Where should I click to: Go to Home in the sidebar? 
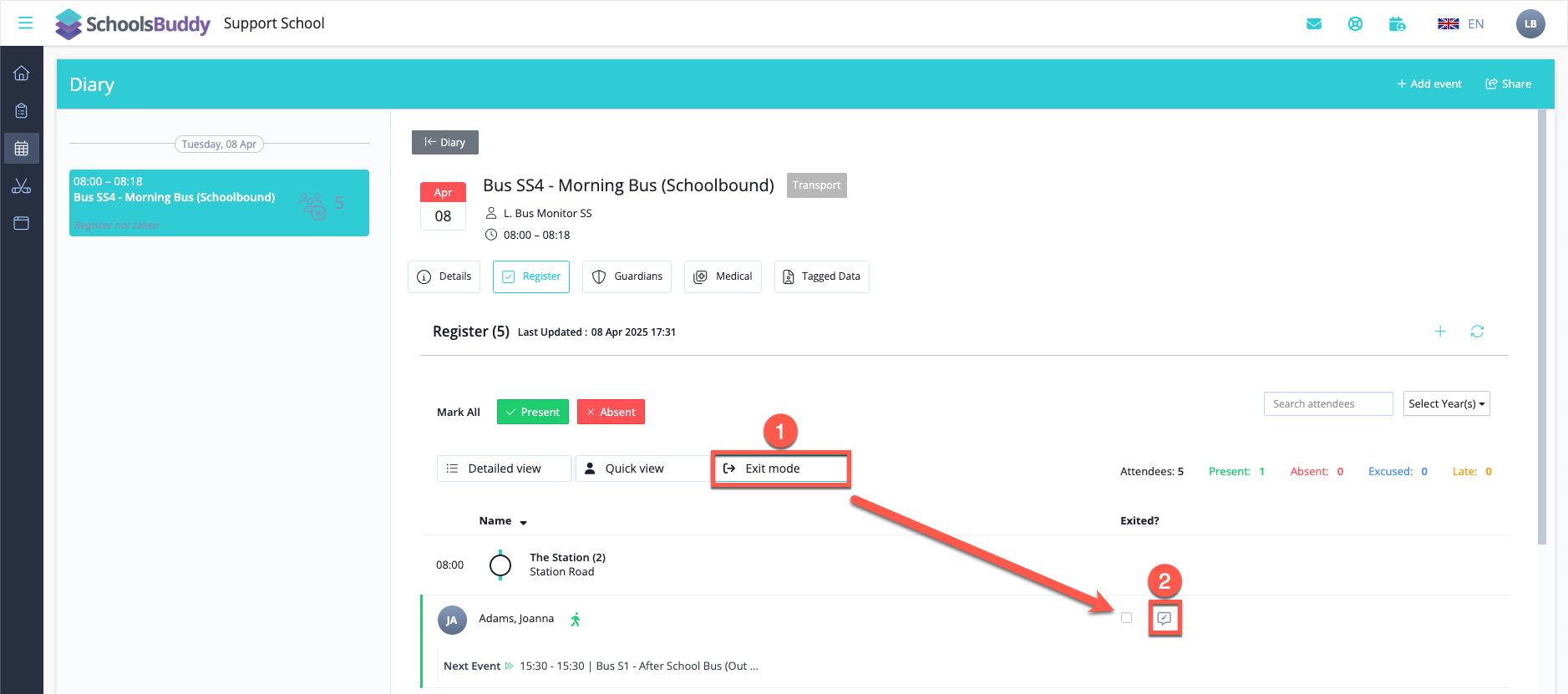22,73
